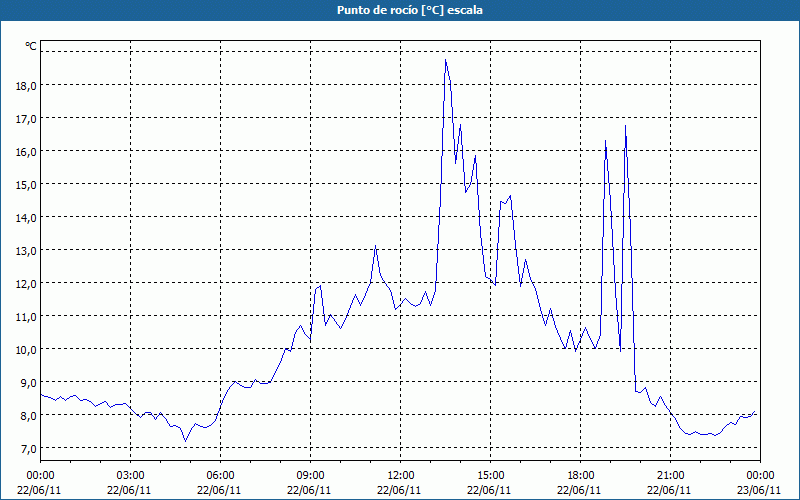Click the 22/06/11 date under 06:00
Image resolution: width=800 pixels, height=500 pixels.
(x=219, y=490)
